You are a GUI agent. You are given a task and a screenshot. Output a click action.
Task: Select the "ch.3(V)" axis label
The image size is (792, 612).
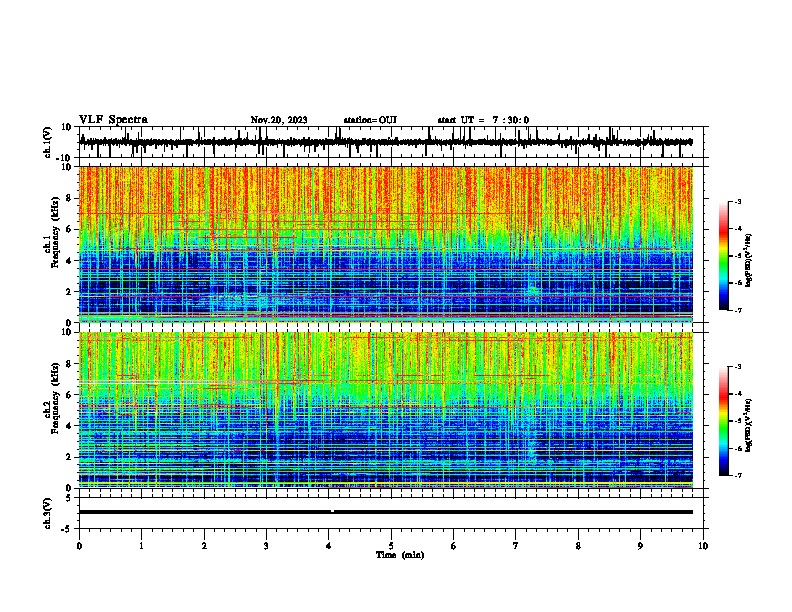click(48, 513)
